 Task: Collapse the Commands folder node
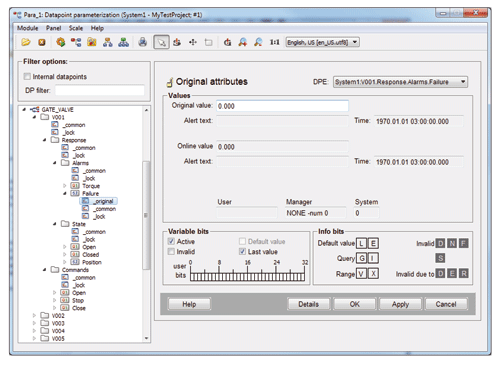tap(45, 270)
